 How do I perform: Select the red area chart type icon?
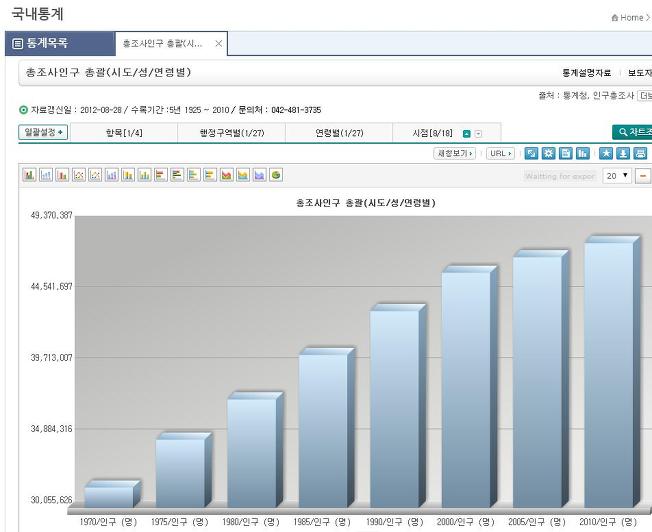coord(227,175)
